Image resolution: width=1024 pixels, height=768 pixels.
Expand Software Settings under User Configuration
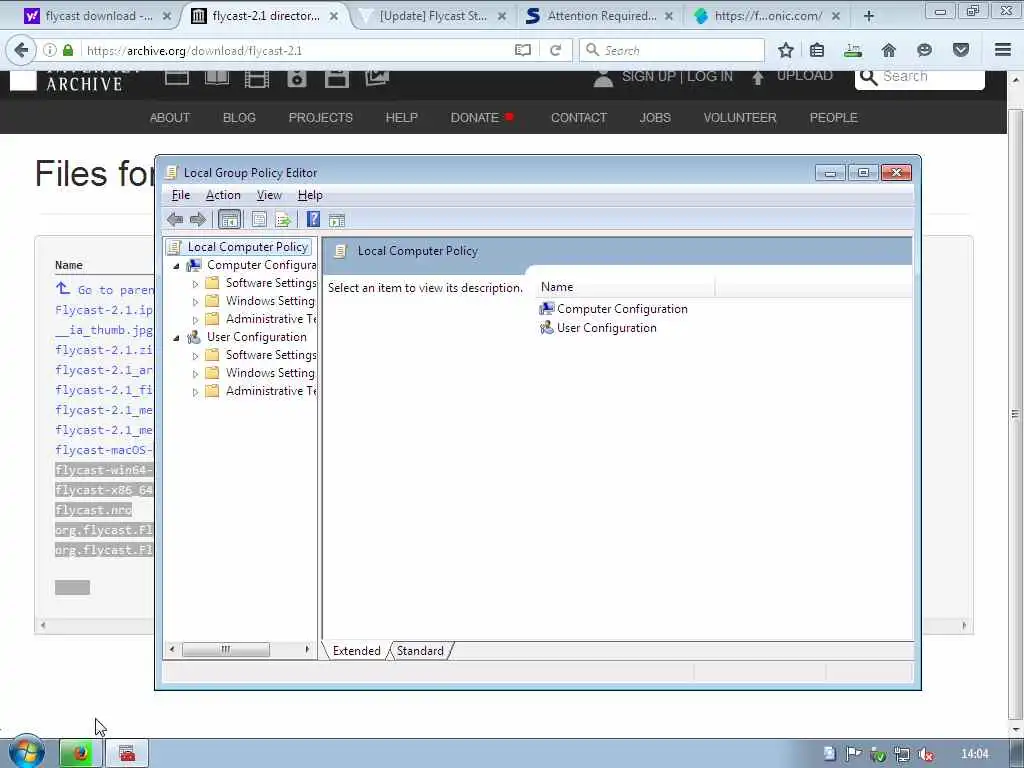tap(195, 356)
